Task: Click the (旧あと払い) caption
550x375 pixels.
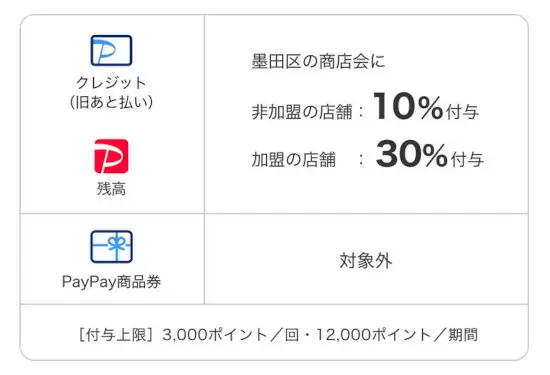Action: tap(111, 102)
